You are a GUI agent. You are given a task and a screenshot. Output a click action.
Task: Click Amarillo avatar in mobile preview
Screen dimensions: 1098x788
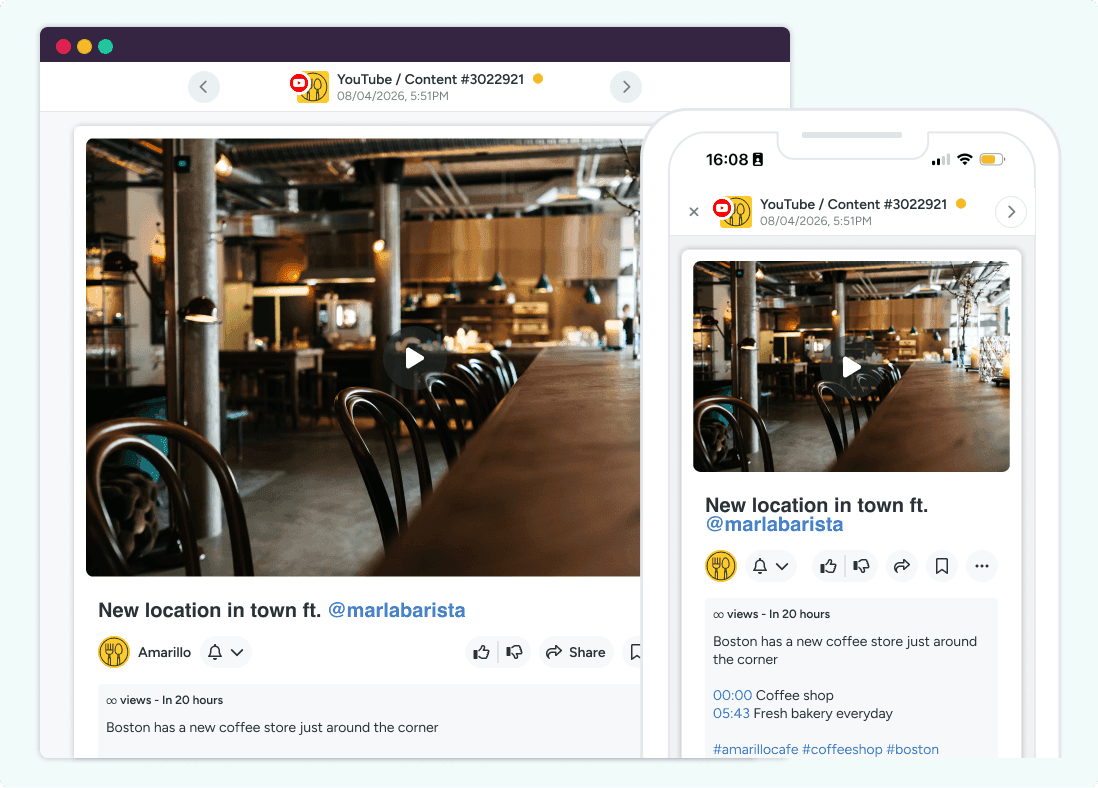pyautogui.click(x=721, y=566)
